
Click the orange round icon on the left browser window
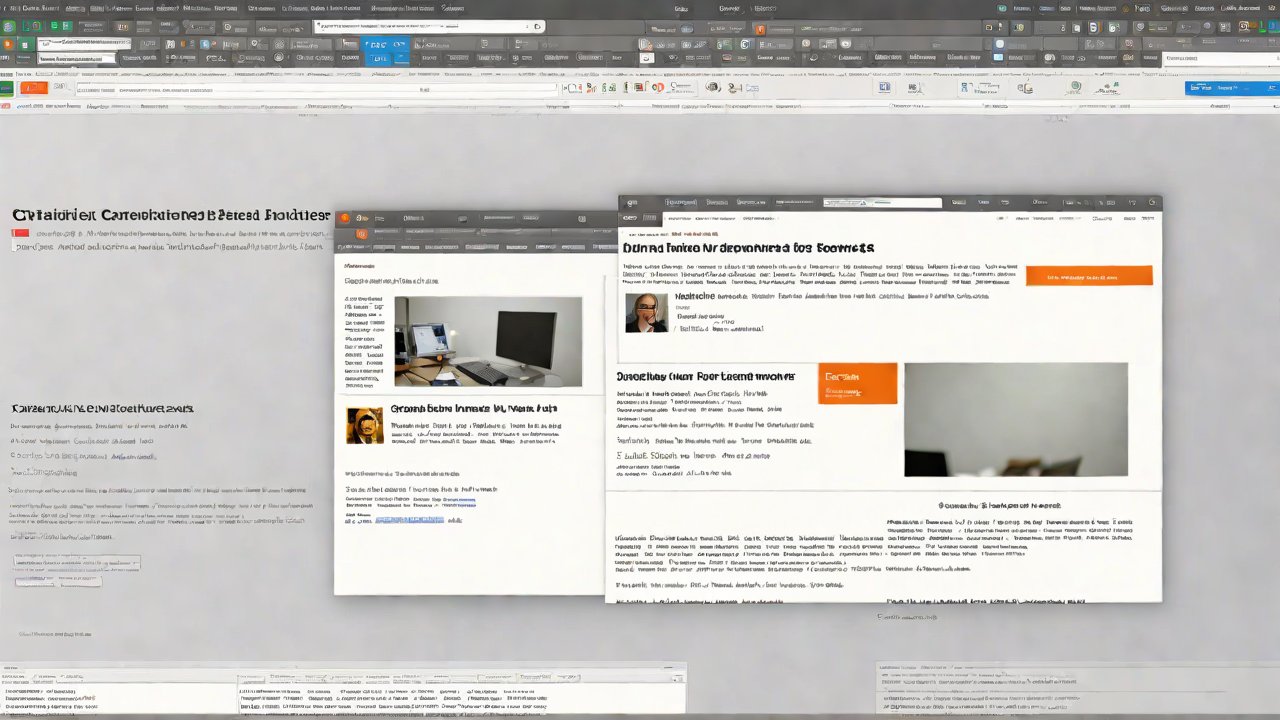(344, 217)
